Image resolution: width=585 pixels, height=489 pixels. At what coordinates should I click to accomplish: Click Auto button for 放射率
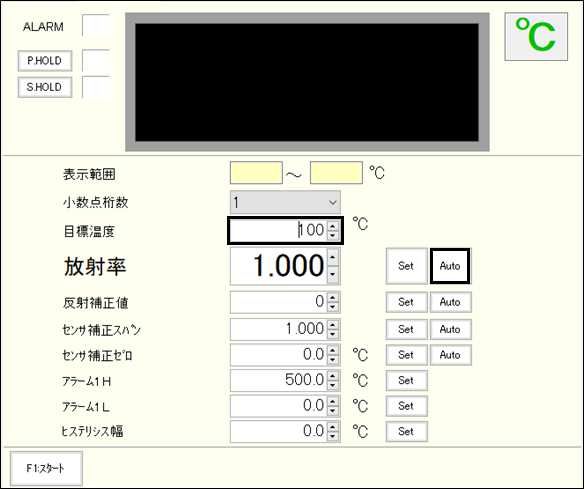pyautogui.click(x=450, y=266)
